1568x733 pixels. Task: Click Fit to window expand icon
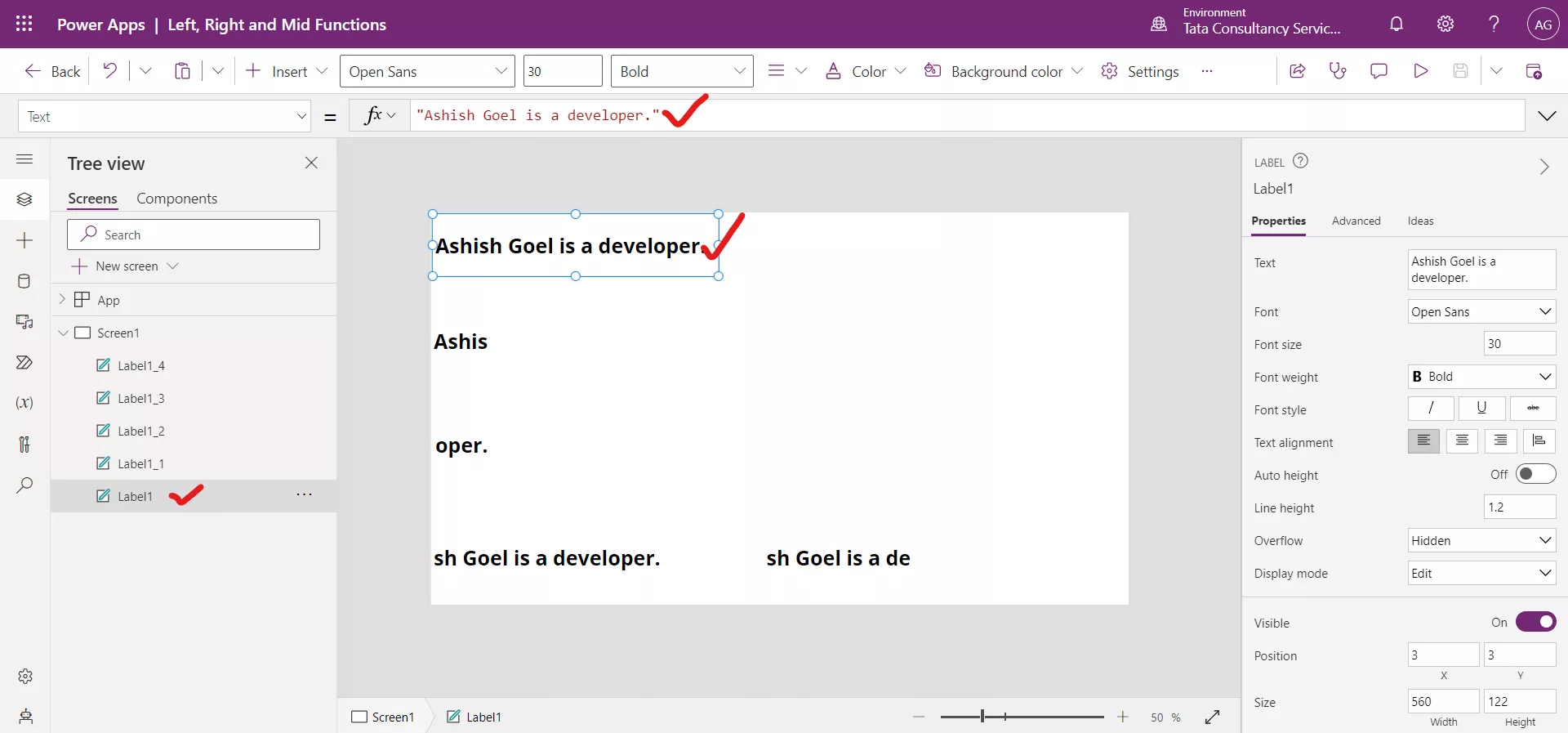[1213, 717]
